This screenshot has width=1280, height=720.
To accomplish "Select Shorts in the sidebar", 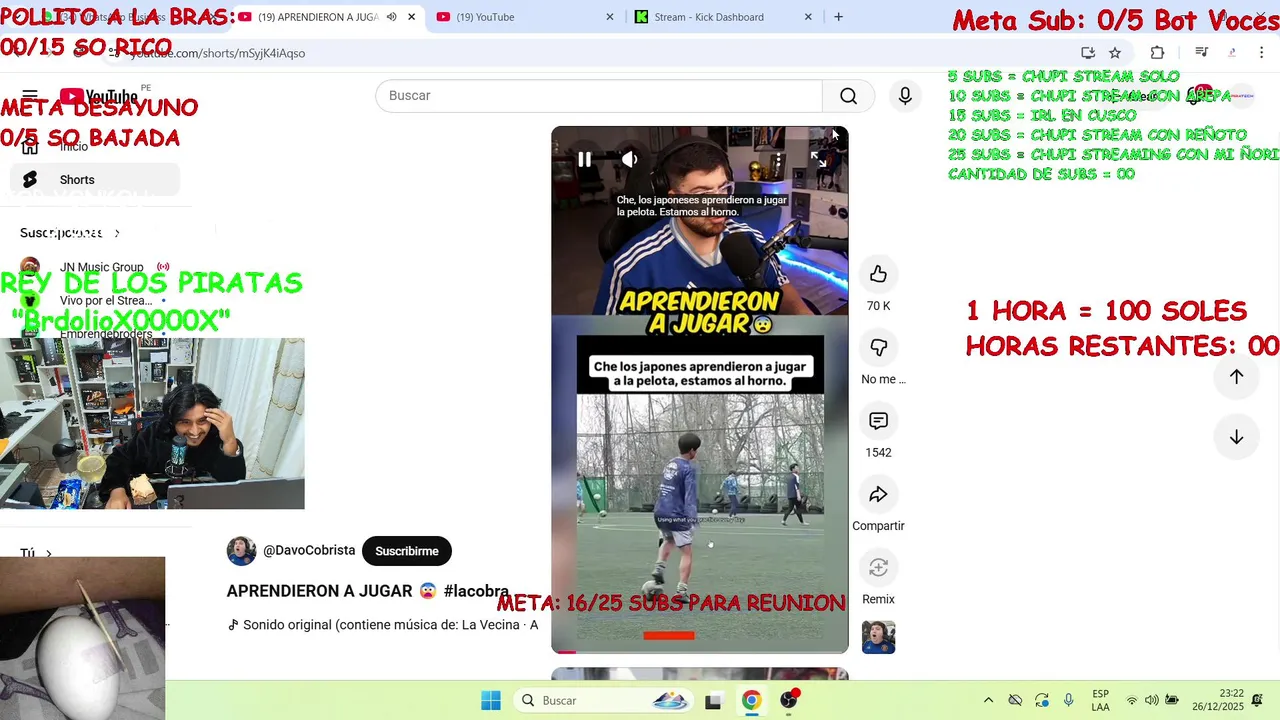I will click(95, 180).
